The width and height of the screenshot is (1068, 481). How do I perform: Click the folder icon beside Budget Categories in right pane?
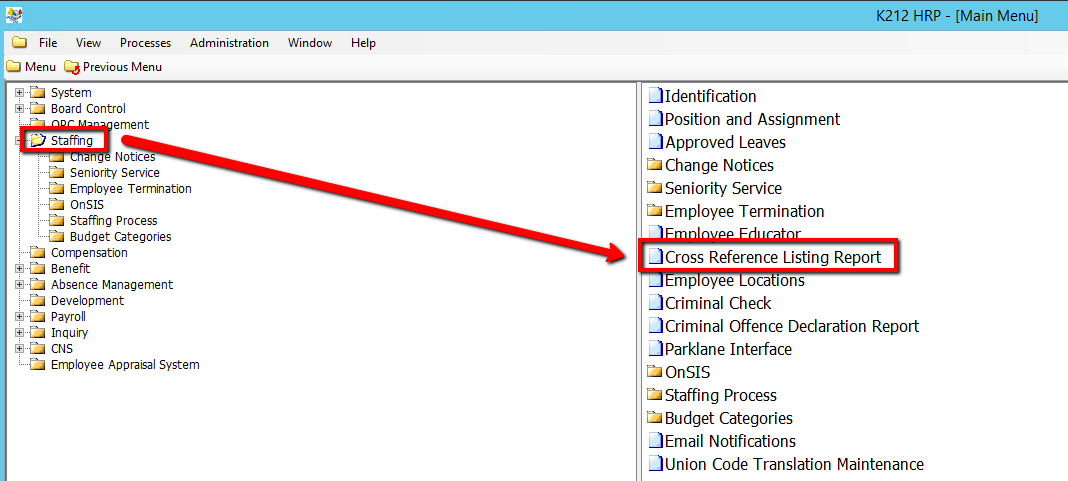pyautogui.click(x=655, y=418)
